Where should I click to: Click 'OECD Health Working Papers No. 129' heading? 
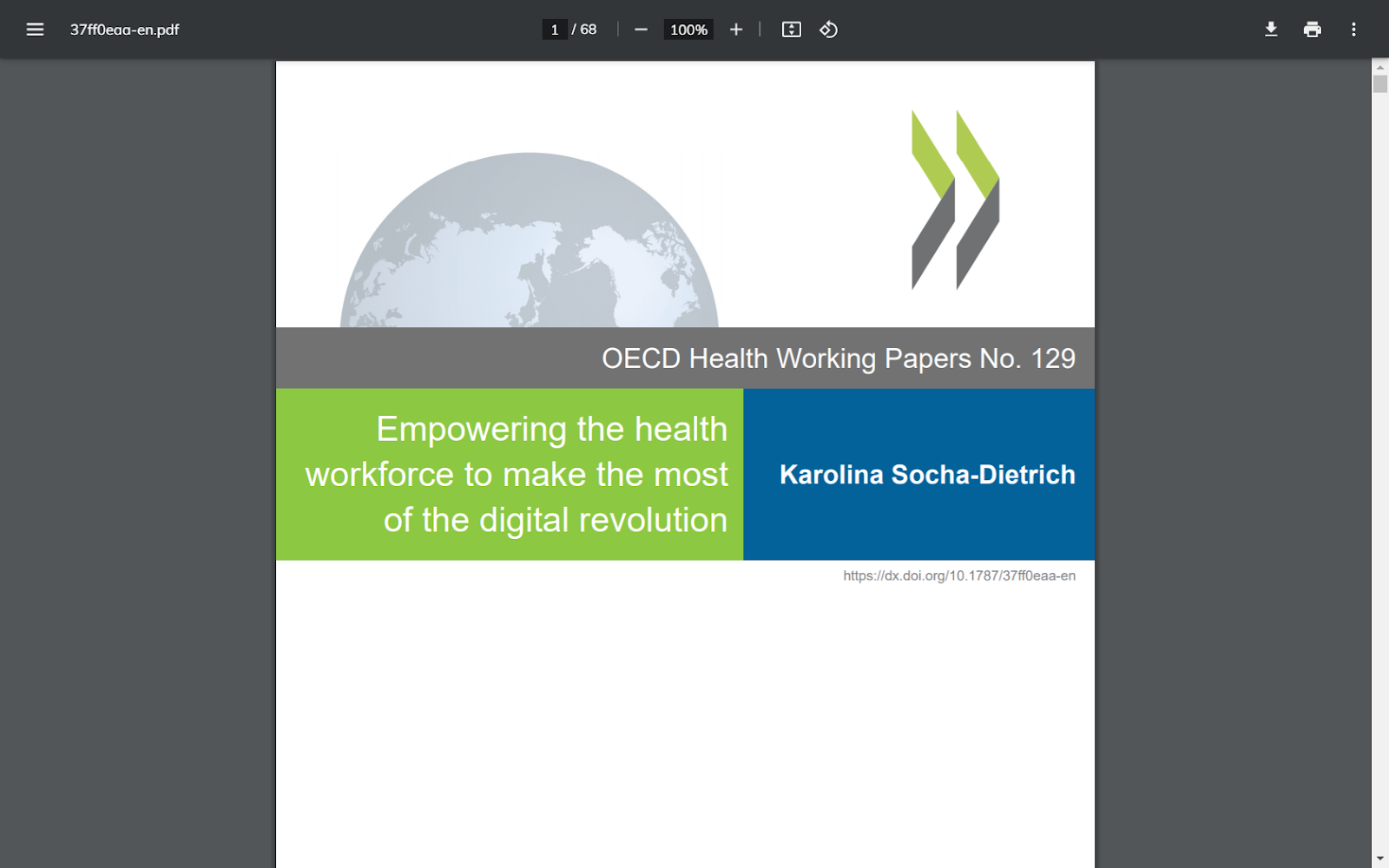point(839,358)
